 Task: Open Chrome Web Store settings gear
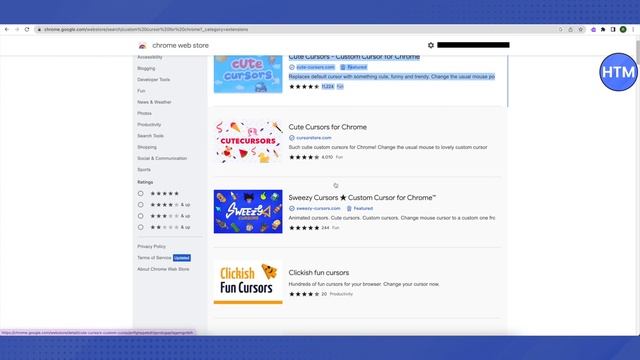click(431, 45)
